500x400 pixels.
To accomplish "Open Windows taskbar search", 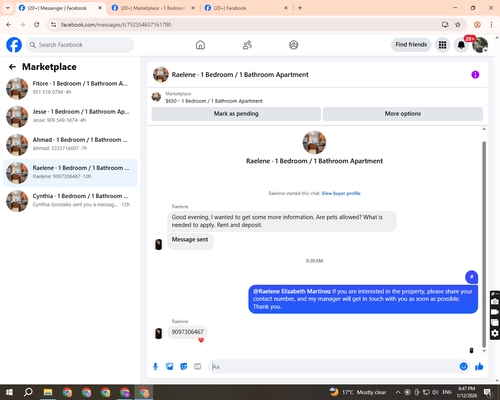I will (x=28, y=392).
